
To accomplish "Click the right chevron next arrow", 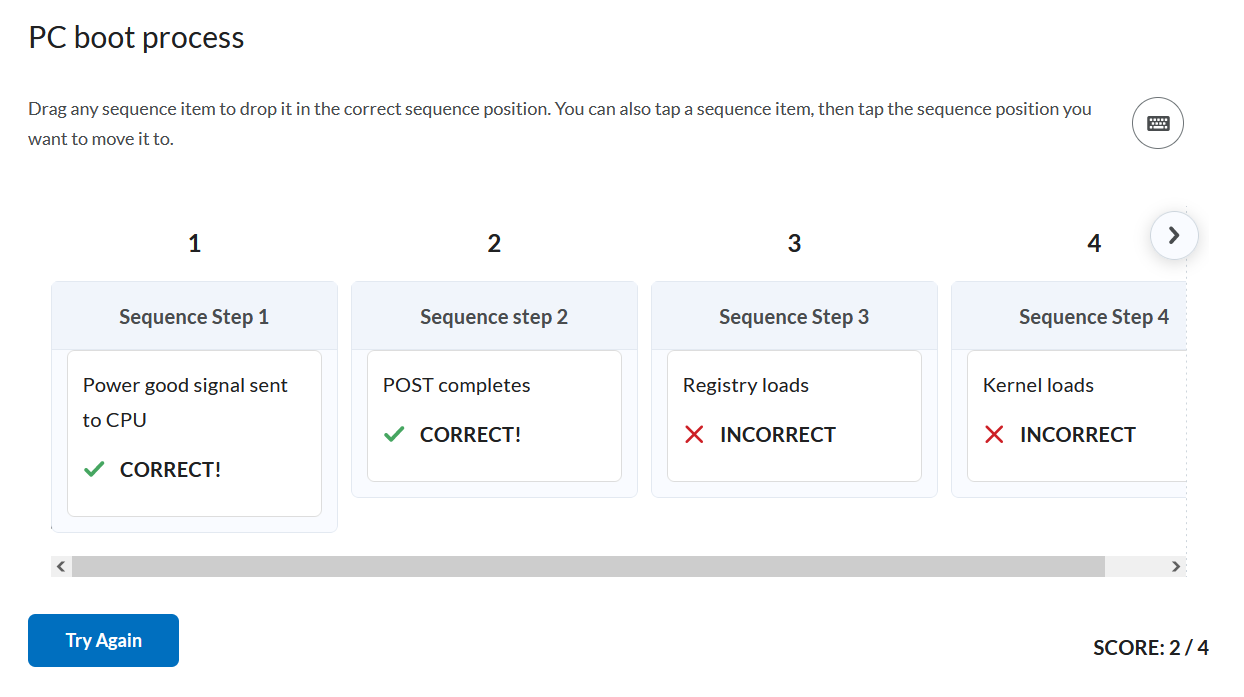I will coord(1174,236).
